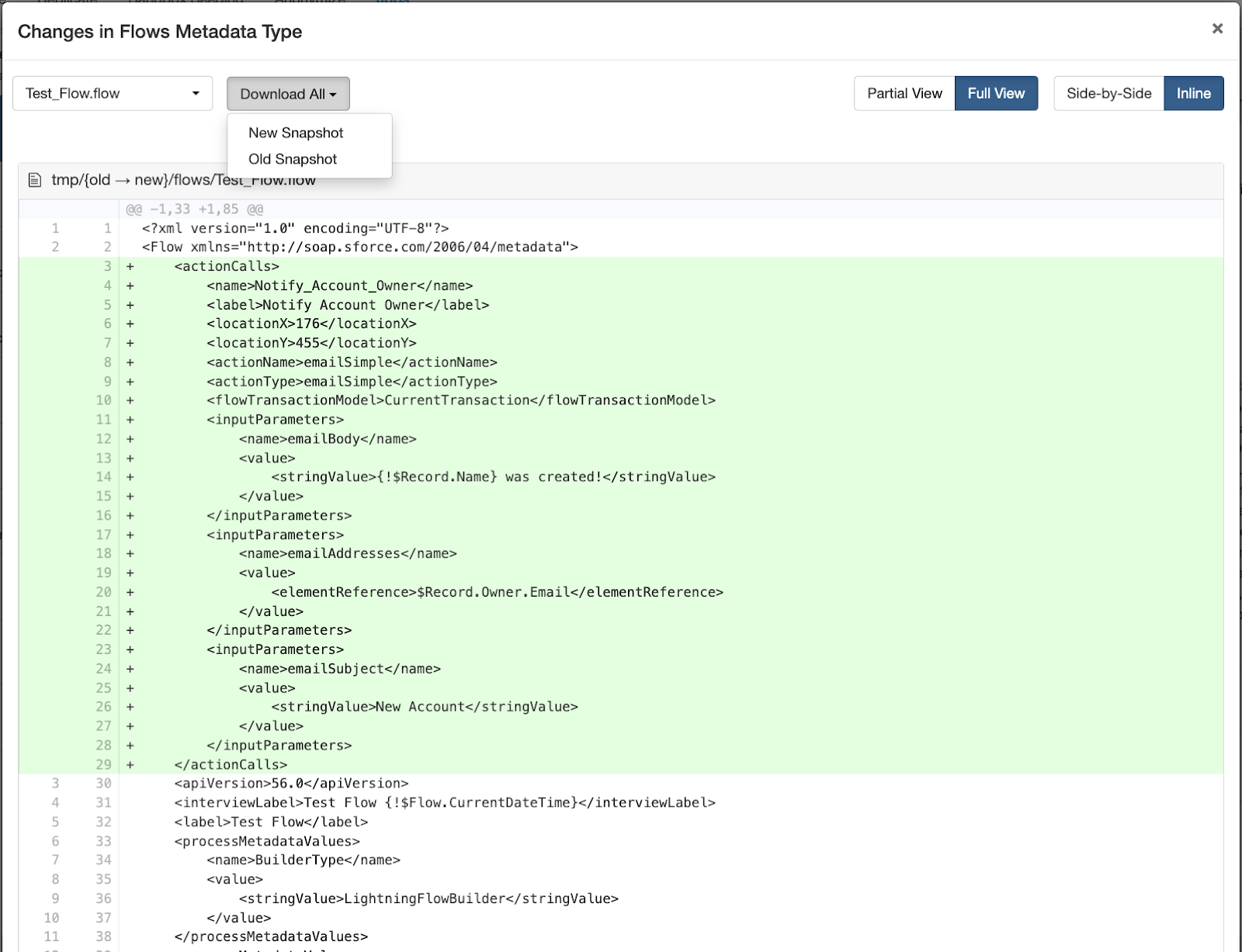Click the Notify Account Owner label line

click(348, 305)
